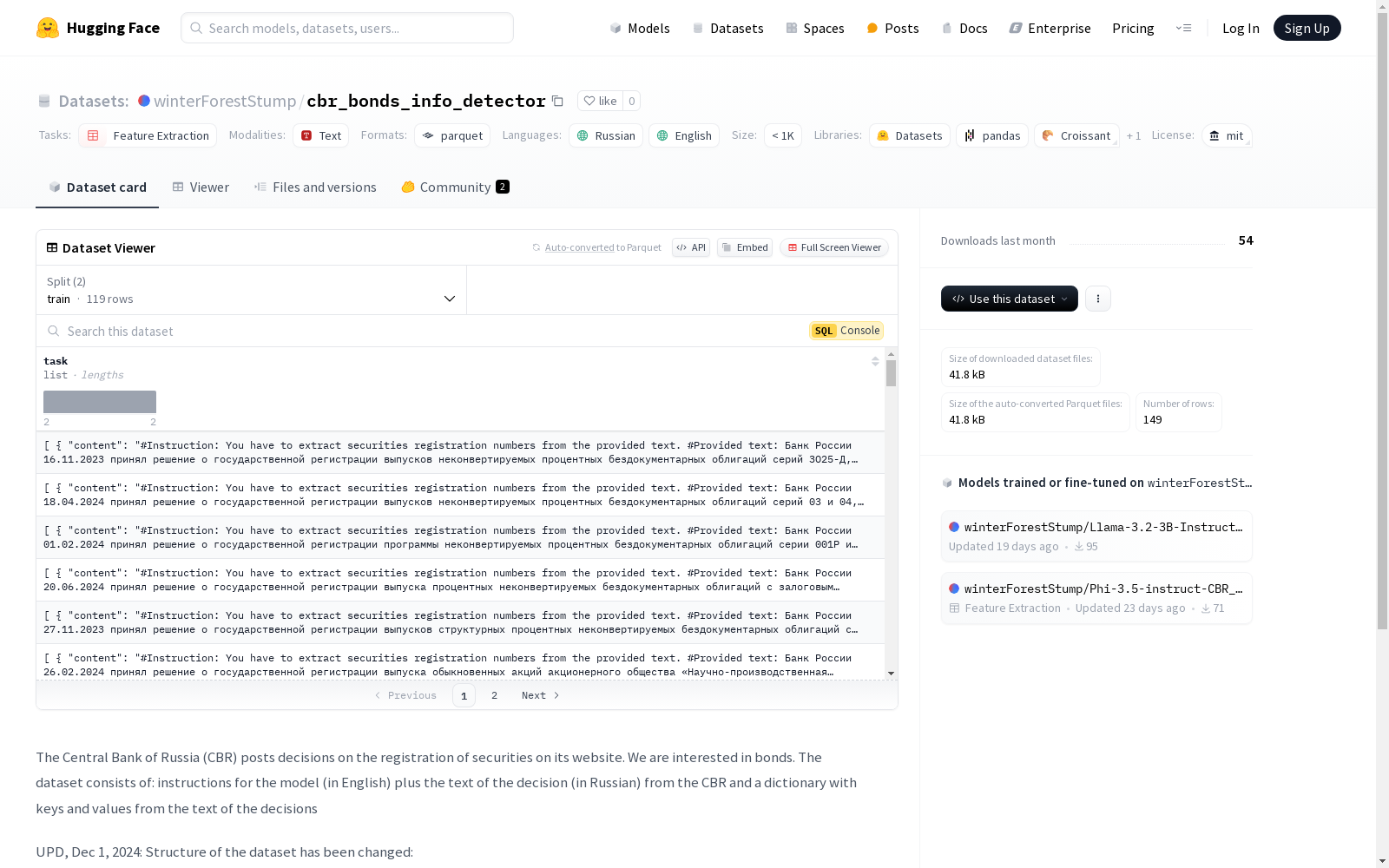The width and height of the screenshot is (1389, 868).
Task: Select the English language tag
Action: click(684, 135)
